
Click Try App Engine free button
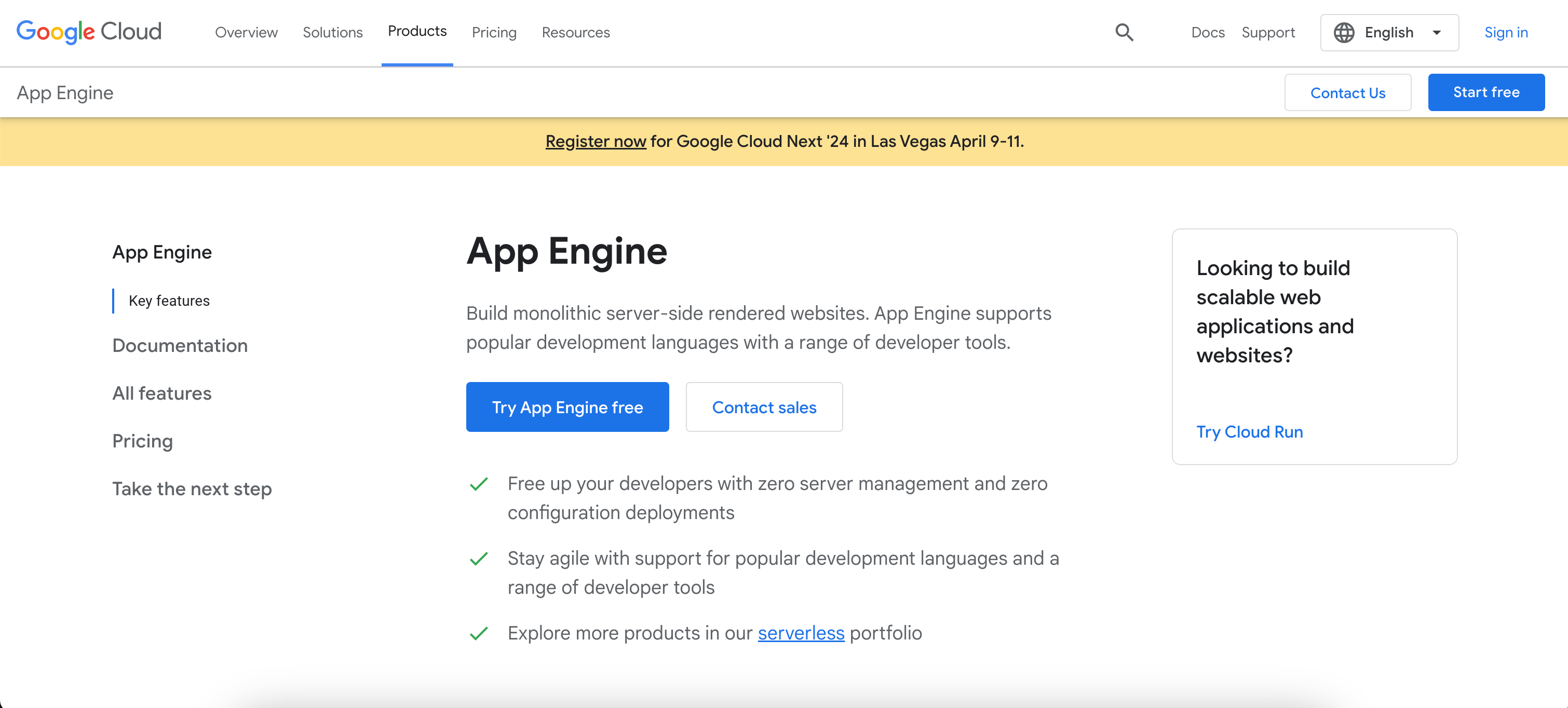567,407
